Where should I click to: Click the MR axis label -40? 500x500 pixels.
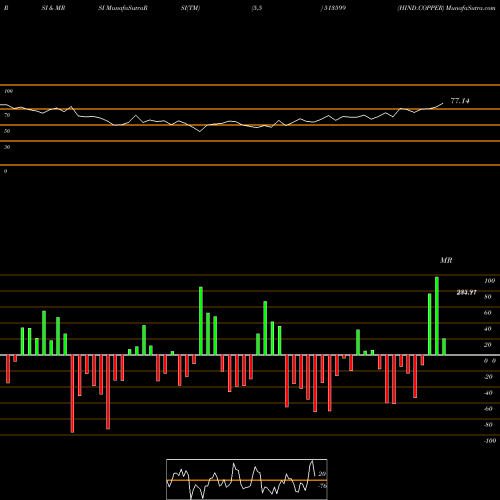click(x=488, y=393)
